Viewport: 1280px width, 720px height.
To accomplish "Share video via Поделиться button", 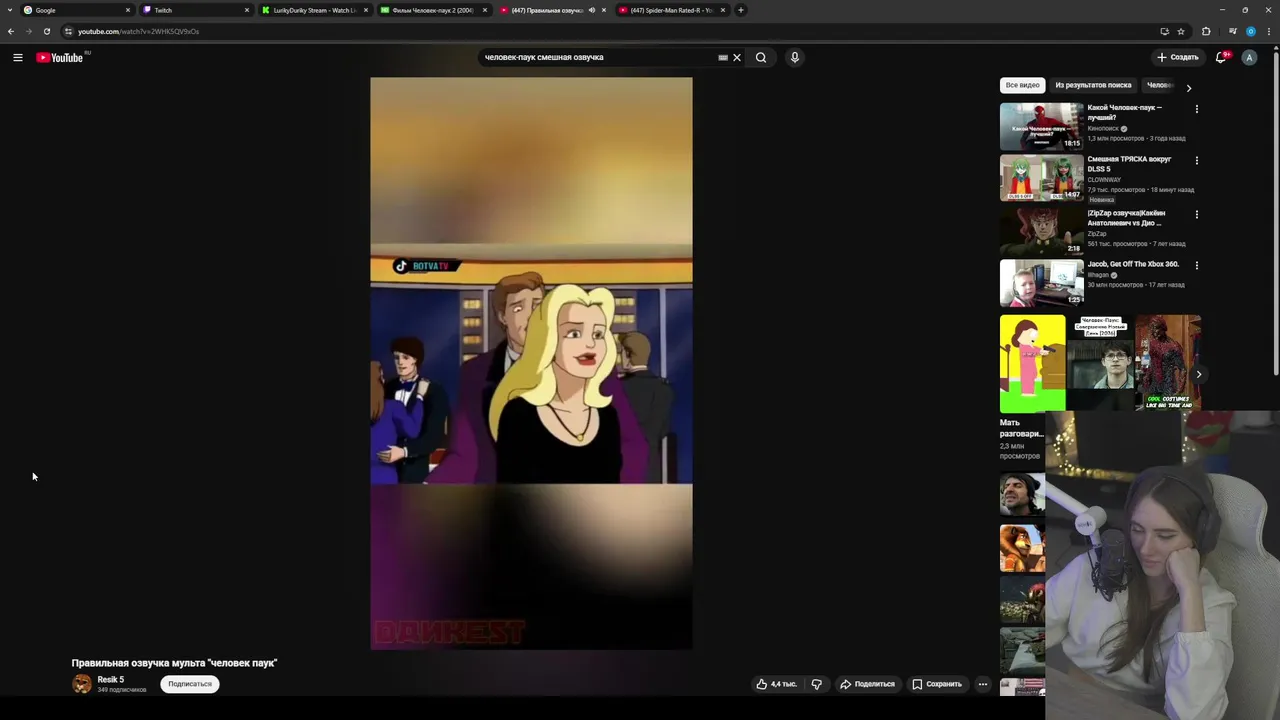I will pyautogui.click(x=867, y=684).
